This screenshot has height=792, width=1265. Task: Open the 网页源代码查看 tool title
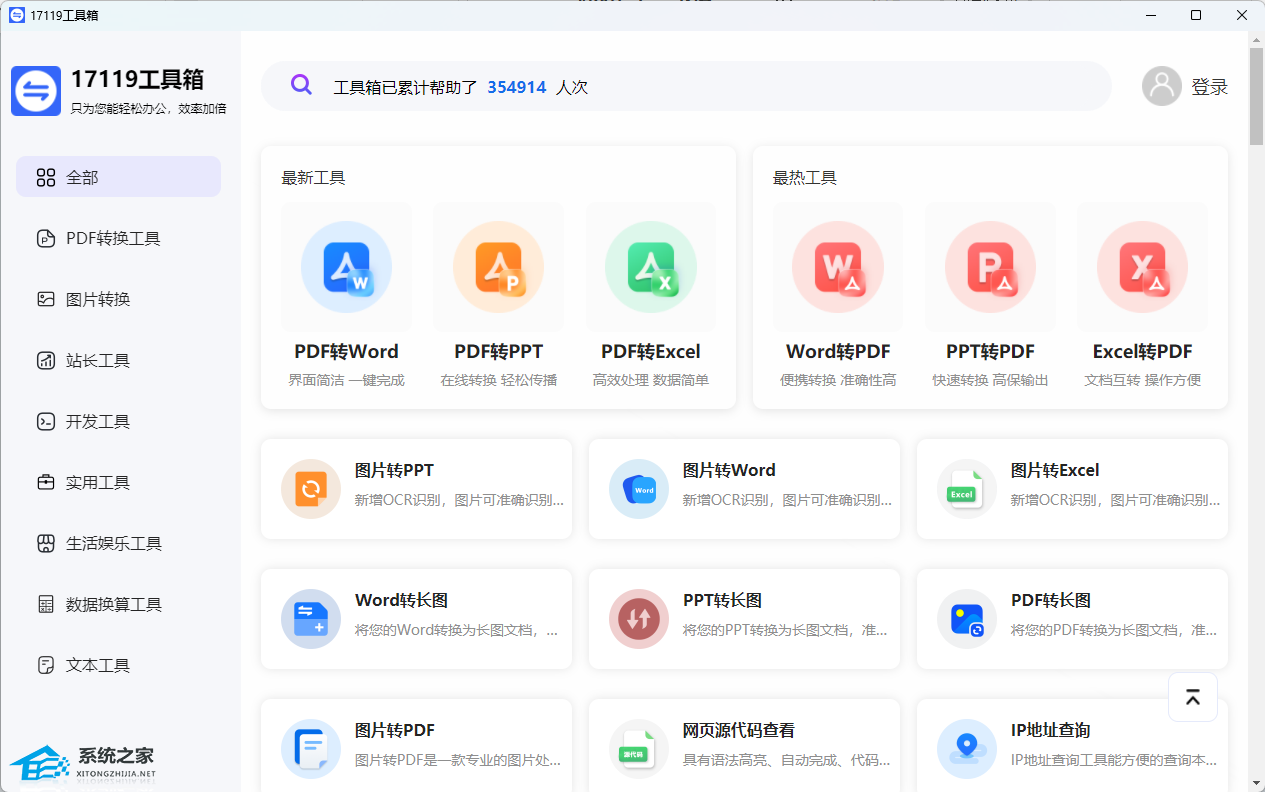click(x=739, y=730)
